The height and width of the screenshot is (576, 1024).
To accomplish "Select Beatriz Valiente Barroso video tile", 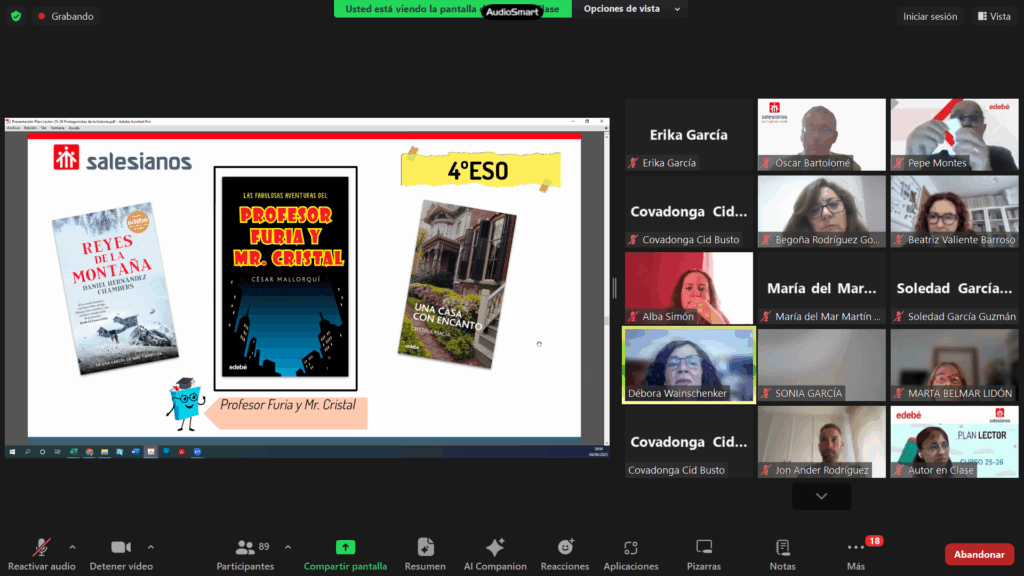I will (x=954, y=212).
